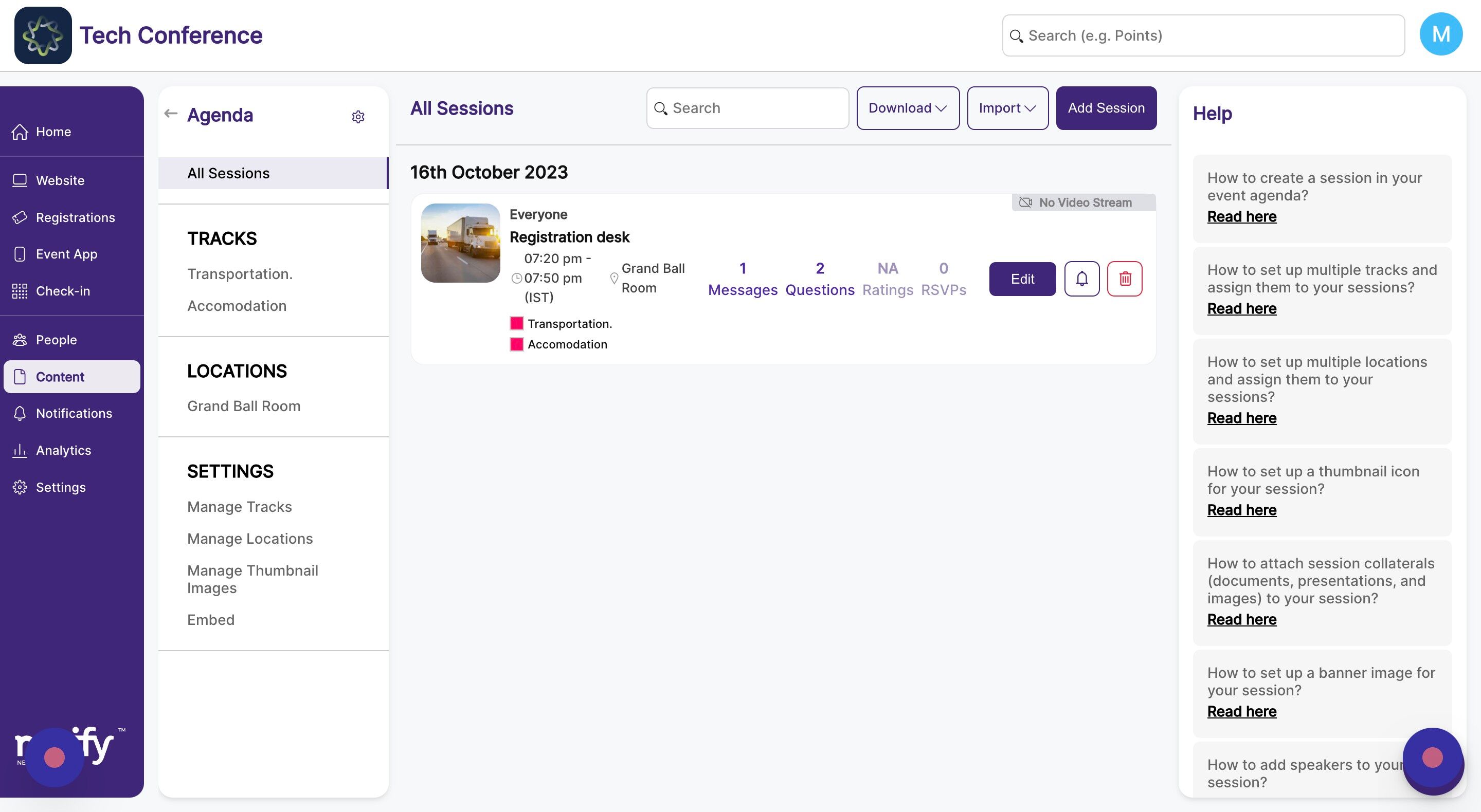Click the truck session thumbnail image
Viewport: 1481px width, 812px height.
460,243
